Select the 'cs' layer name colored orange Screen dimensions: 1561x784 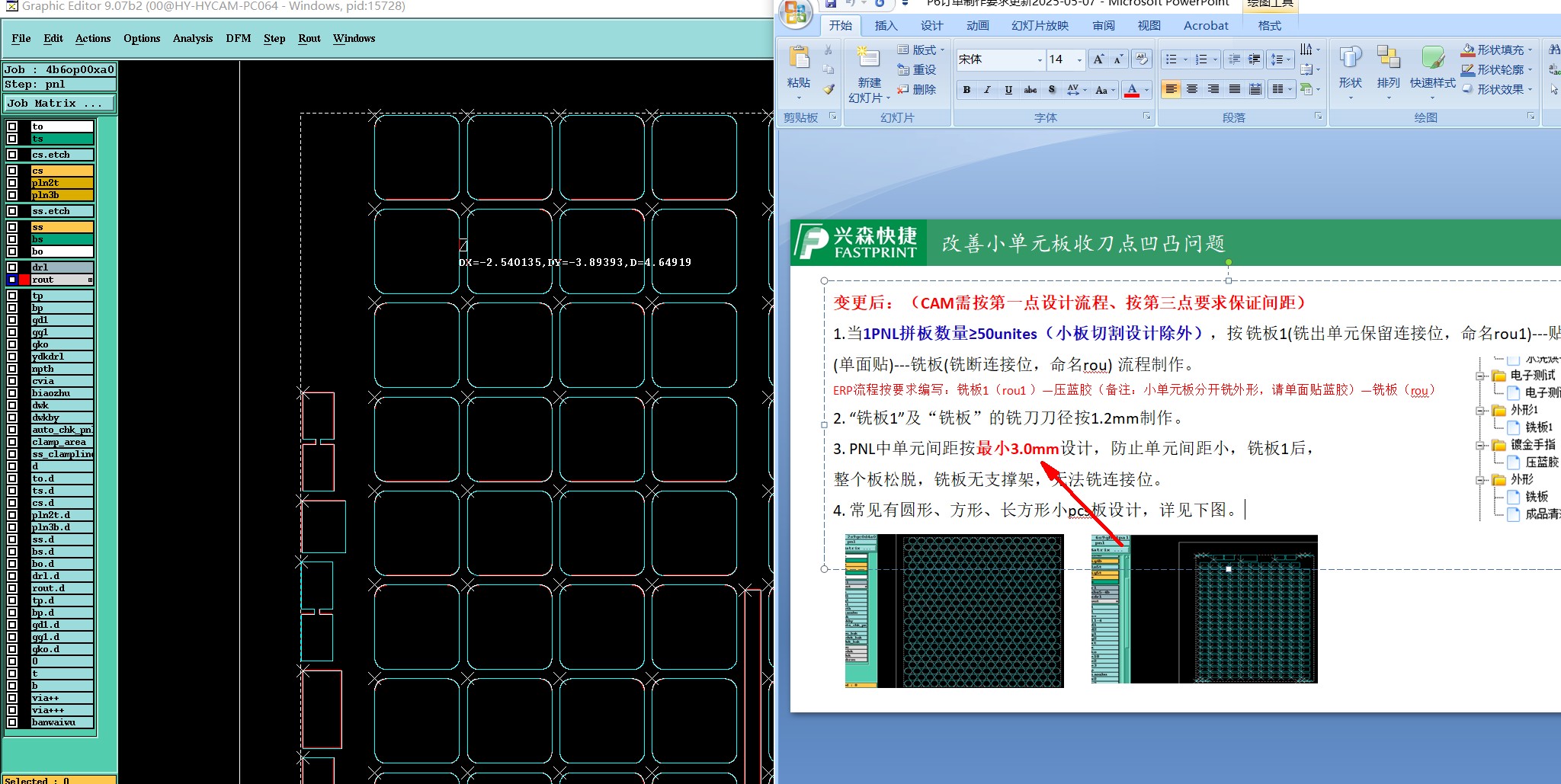(62, 171)
